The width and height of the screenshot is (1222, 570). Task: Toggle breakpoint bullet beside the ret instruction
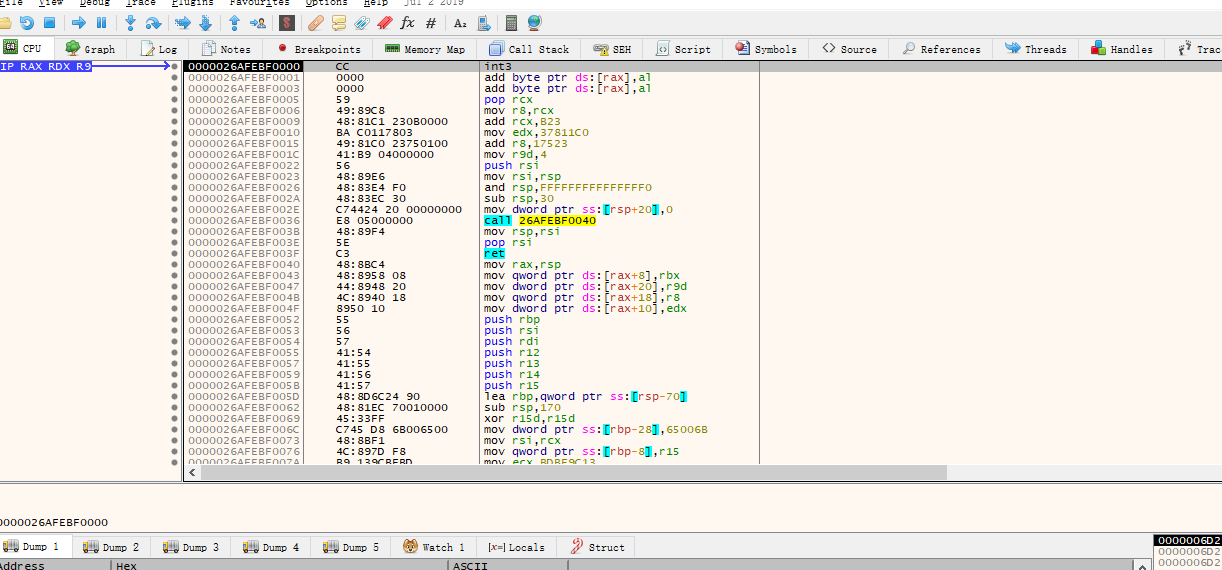tap(174, 254)
